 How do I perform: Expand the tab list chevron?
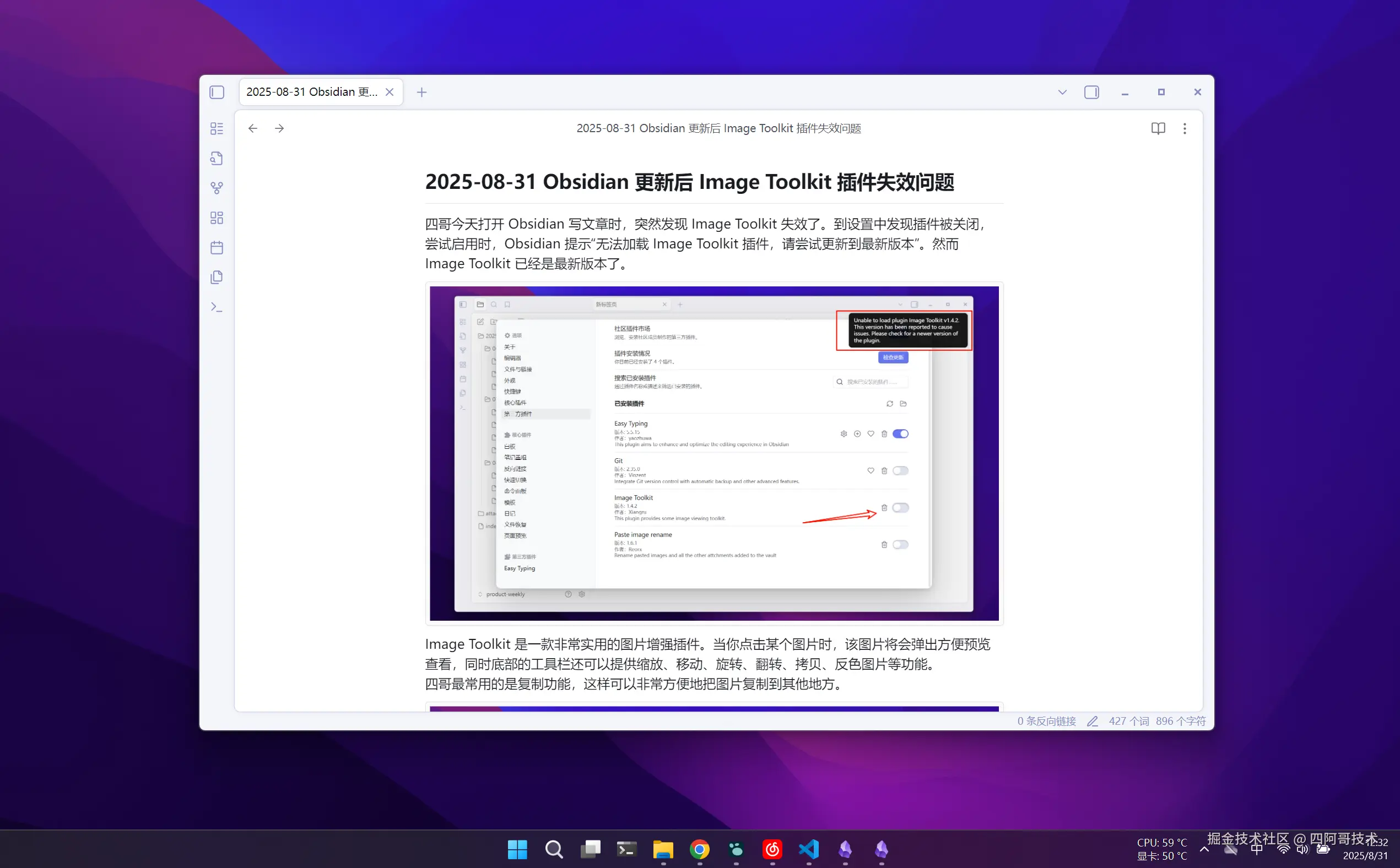(x=1062, y=93)
